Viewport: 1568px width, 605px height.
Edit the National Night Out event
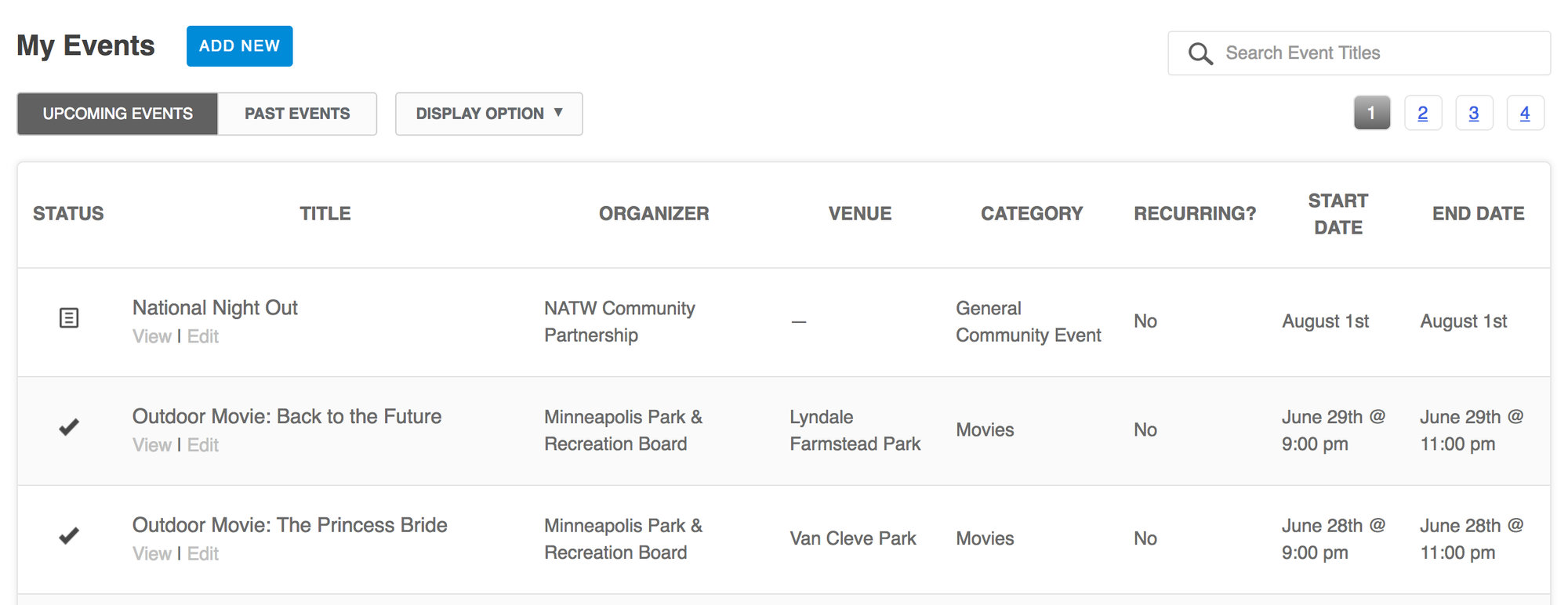(203, 336)
